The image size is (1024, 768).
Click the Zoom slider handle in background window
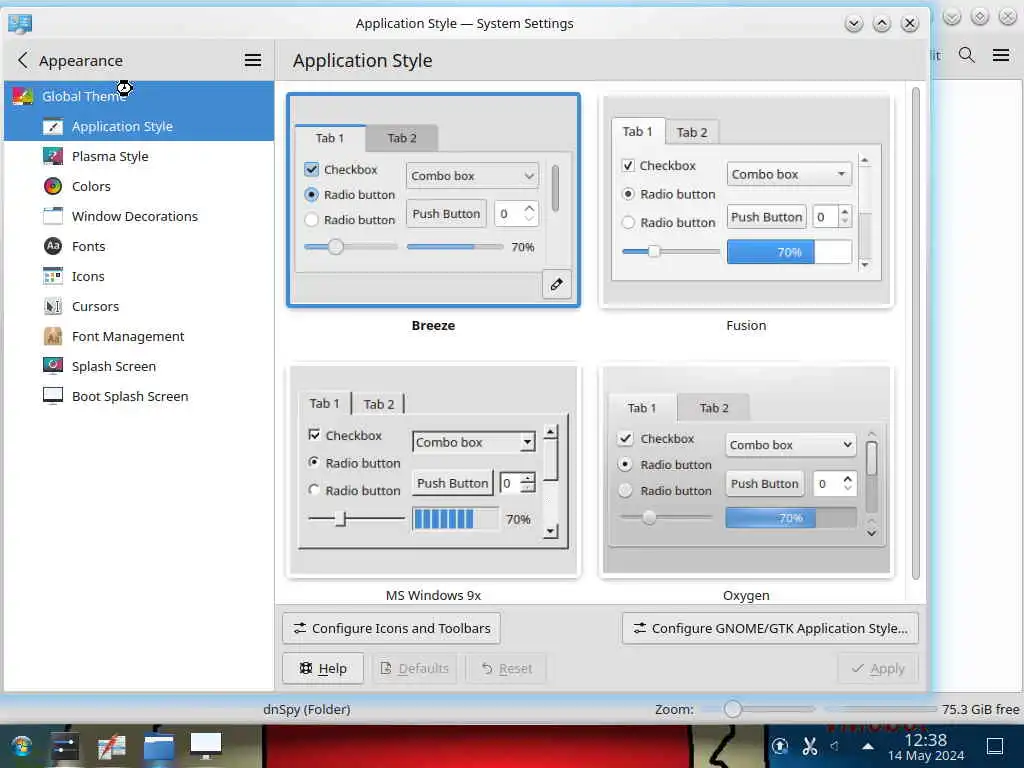click(x=733, y=709)
